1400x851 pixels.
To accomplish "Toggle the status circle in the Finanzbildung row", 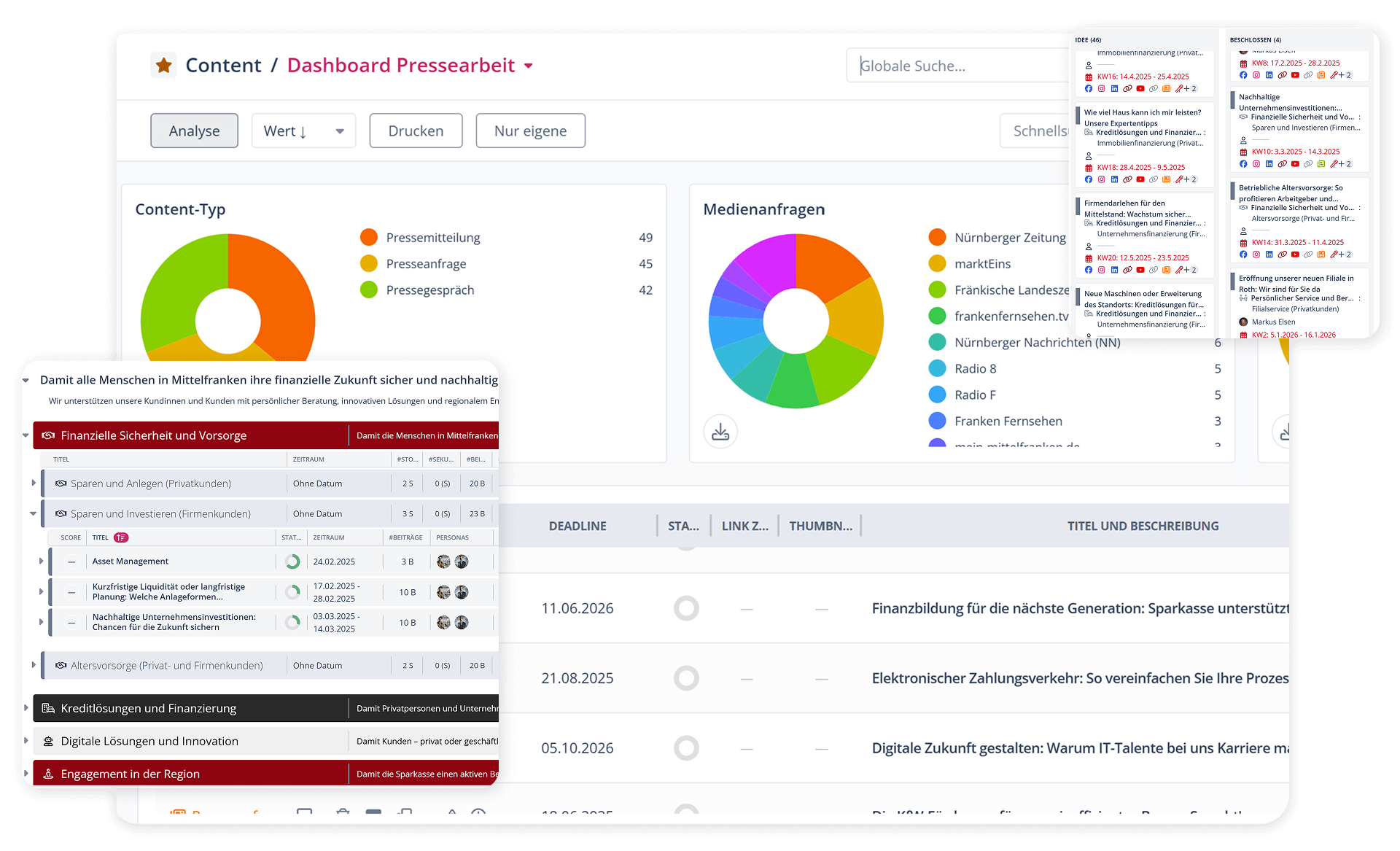I will [x=686, y=607].
